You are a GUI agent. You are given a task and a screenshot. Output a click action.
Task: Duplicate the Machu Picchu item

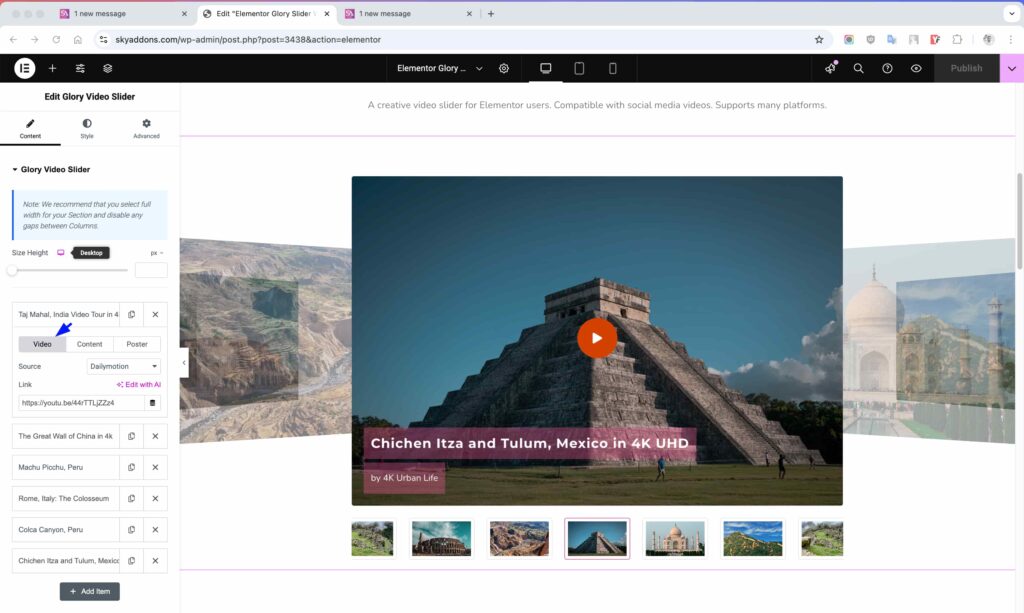(x=131, y=467)
